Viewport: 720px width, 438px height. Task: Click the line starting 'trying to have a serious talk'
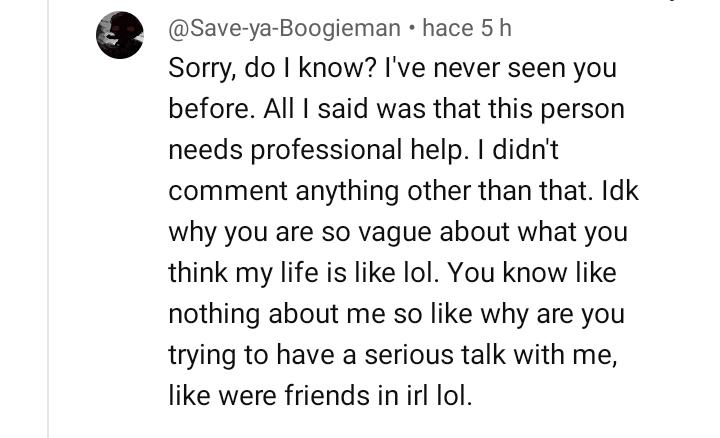pyautogui.click(x=393, y=355)
